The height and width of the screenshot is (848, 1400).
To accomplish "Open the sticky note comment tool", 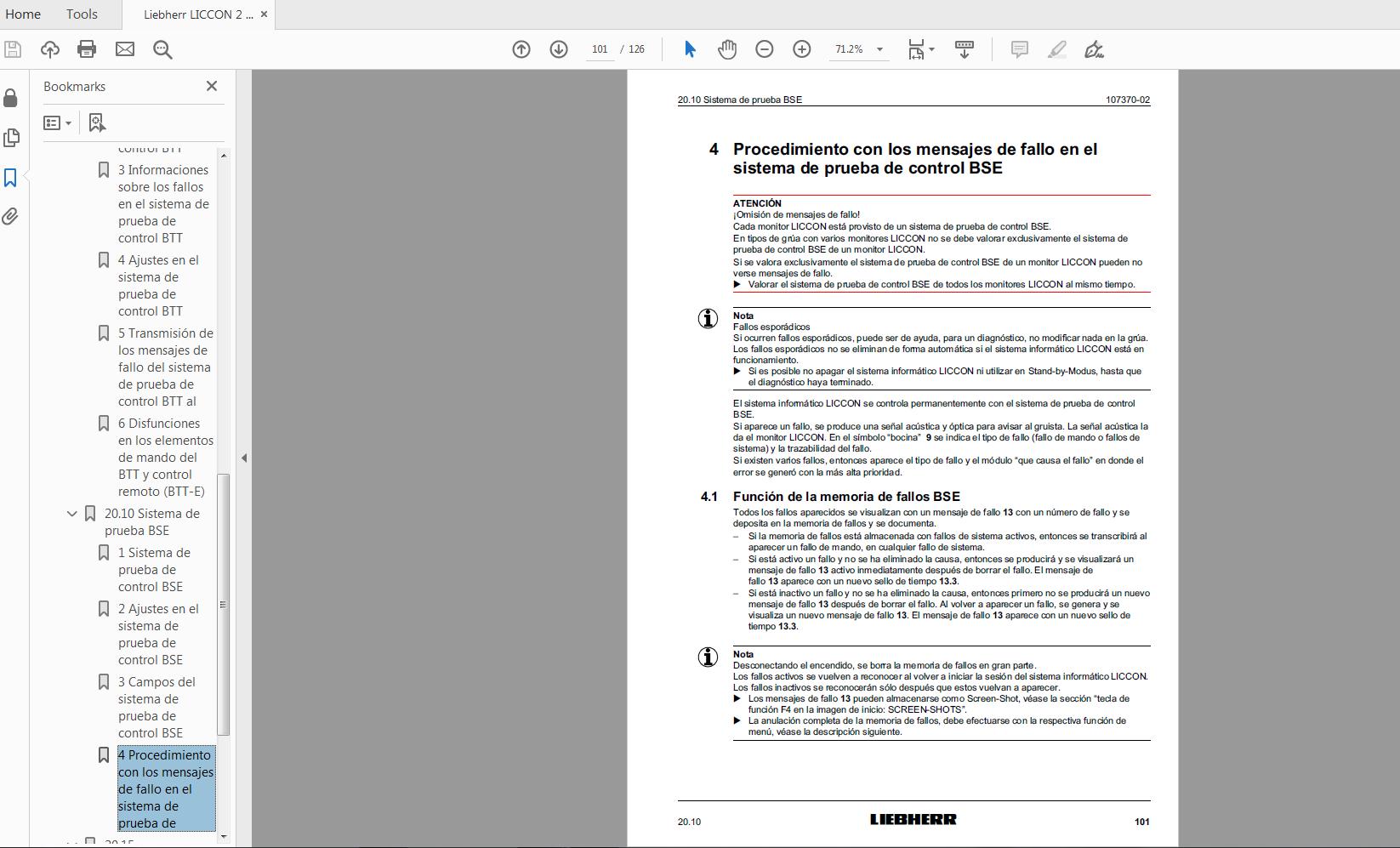I will click(1018, 49).
